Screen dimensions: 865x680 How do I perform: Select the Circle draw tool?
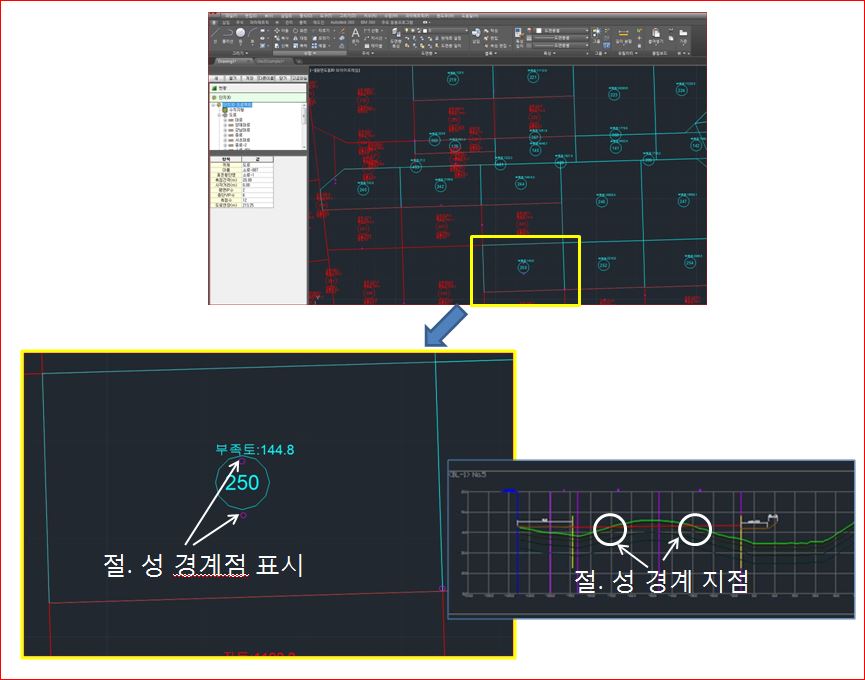(241, 34)
